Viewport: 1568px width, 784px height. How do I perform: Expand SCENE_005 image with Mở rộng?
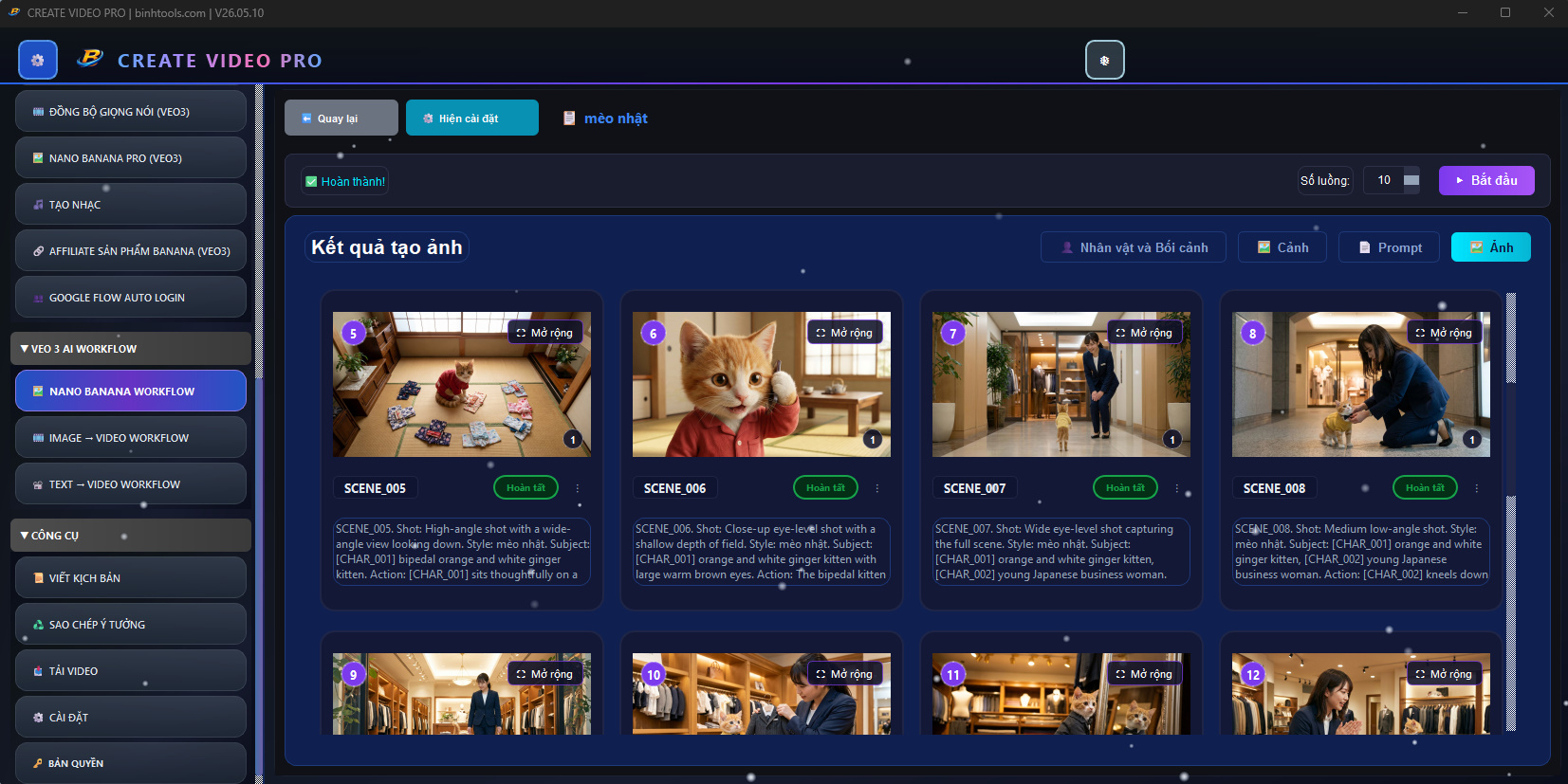coord(544,333)
